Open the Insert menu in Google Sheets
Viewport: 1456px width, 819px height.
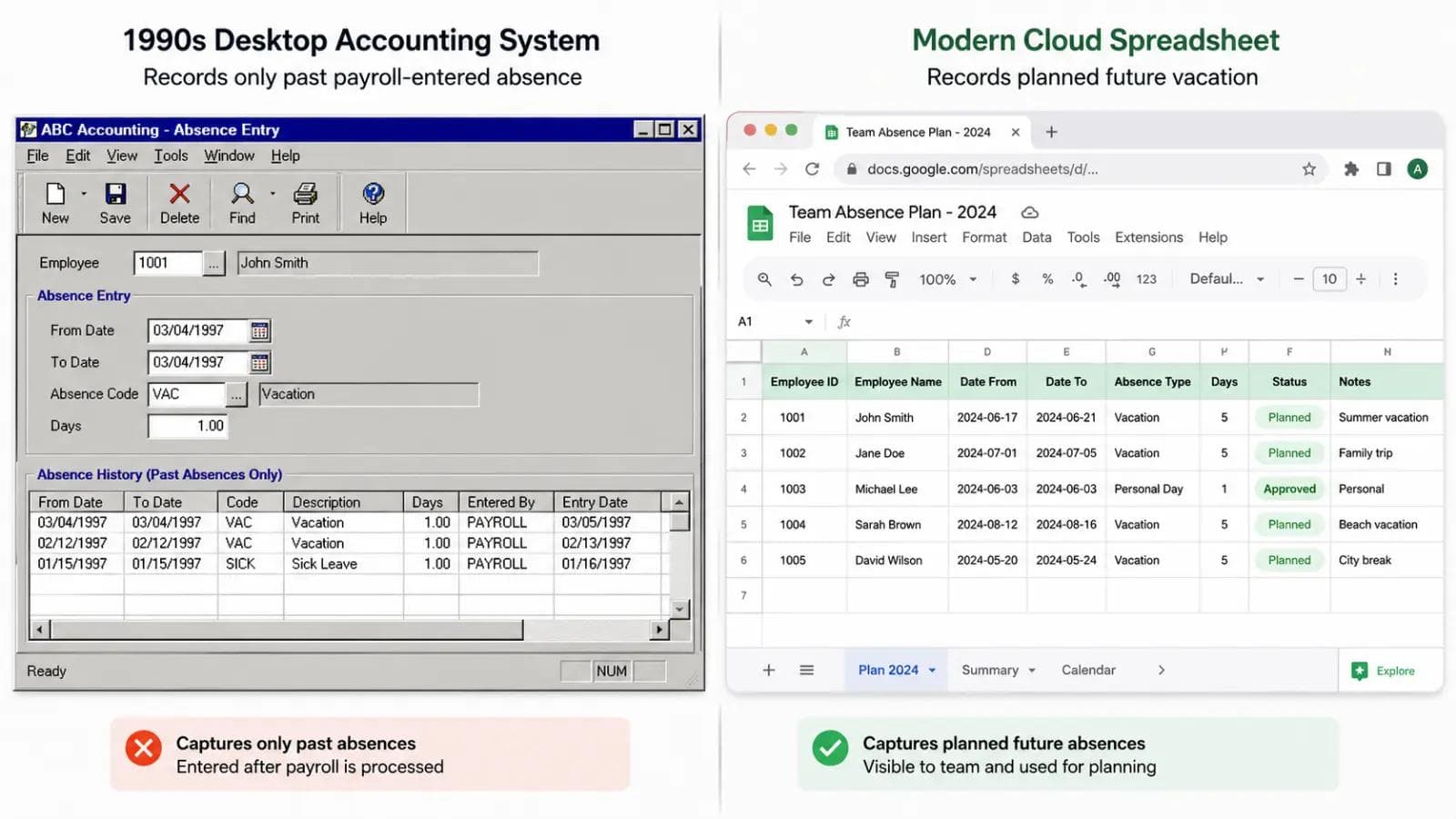(929, 238)
